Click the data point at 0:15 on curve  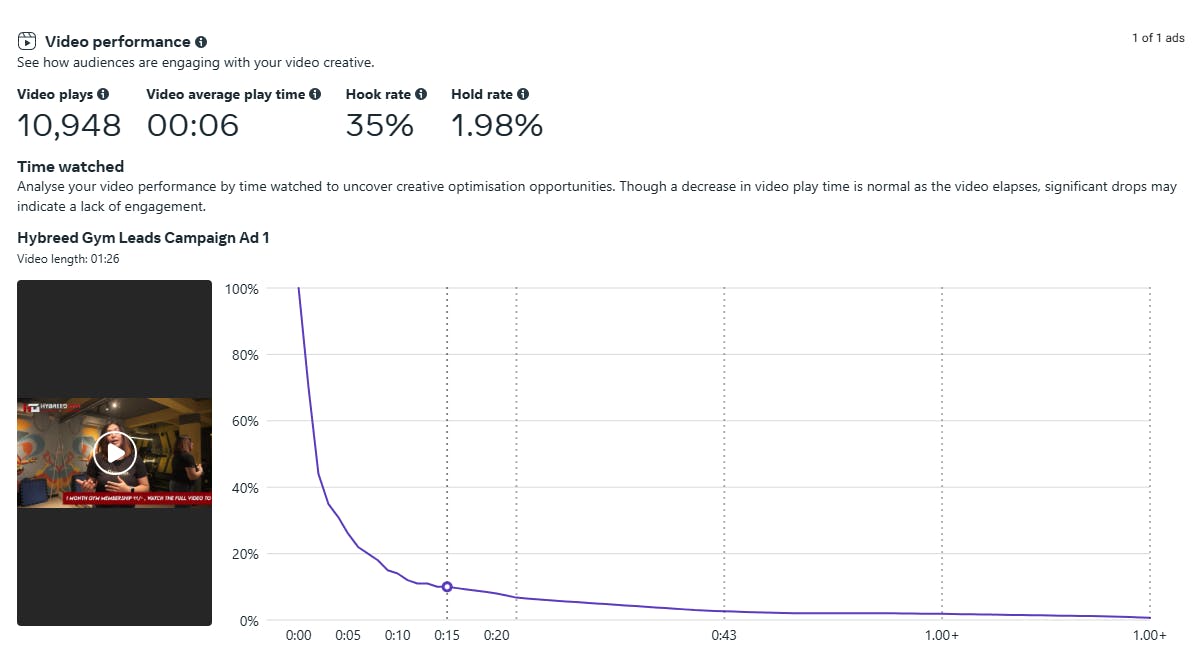tap(447, 587)
